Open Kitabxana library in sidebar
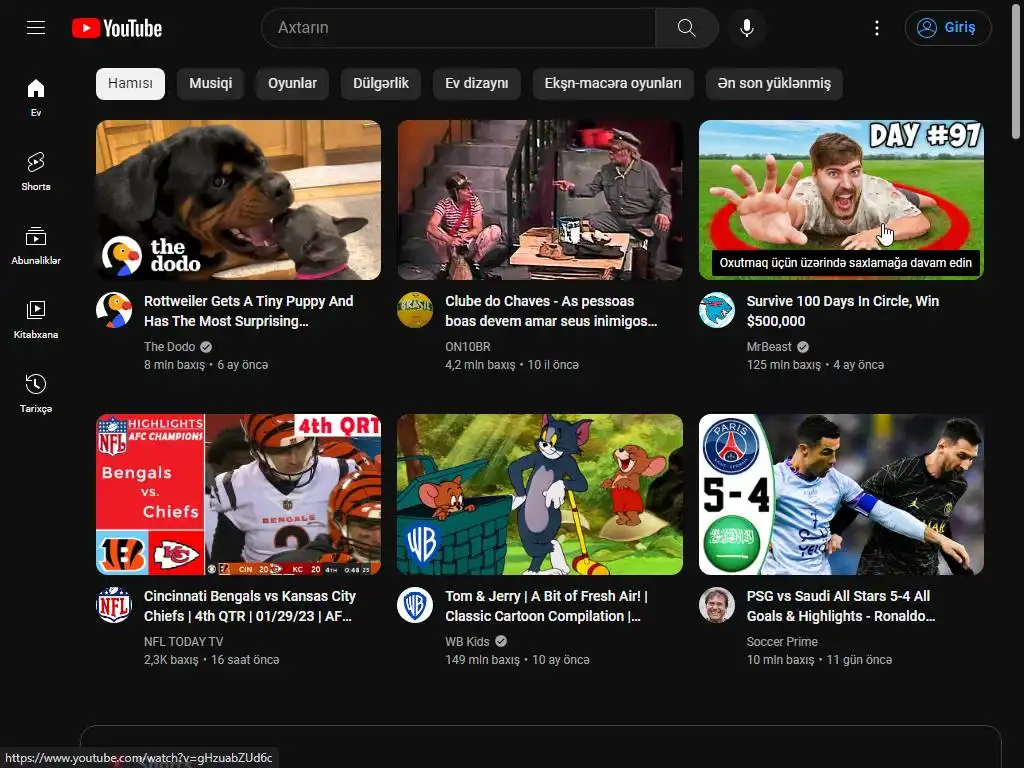 [36, 319]
